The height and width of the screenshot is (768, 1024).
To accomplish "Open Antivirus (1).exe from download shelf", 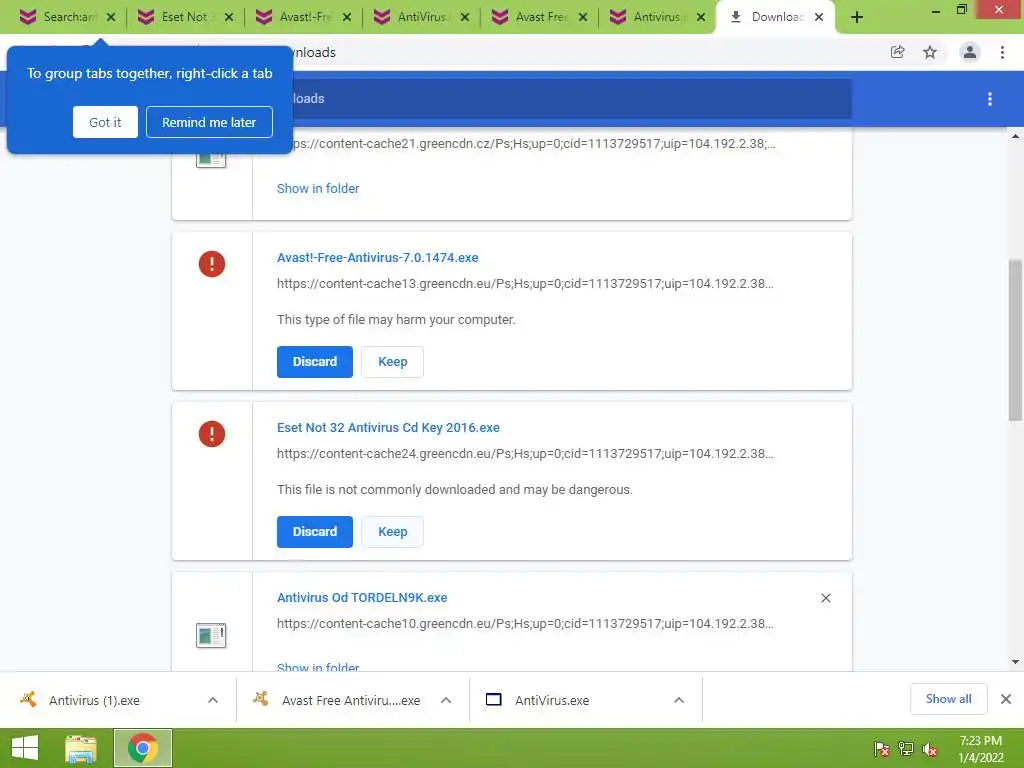I will 94,700.
